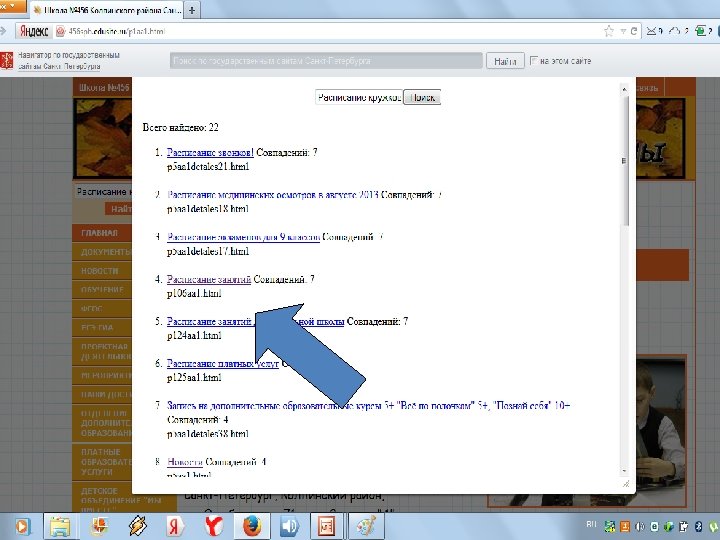Viewport: 720px width, 540px height.
Task: Click the popup search input with 'Расписание кружков'
Action: click(x=359, y=97)
